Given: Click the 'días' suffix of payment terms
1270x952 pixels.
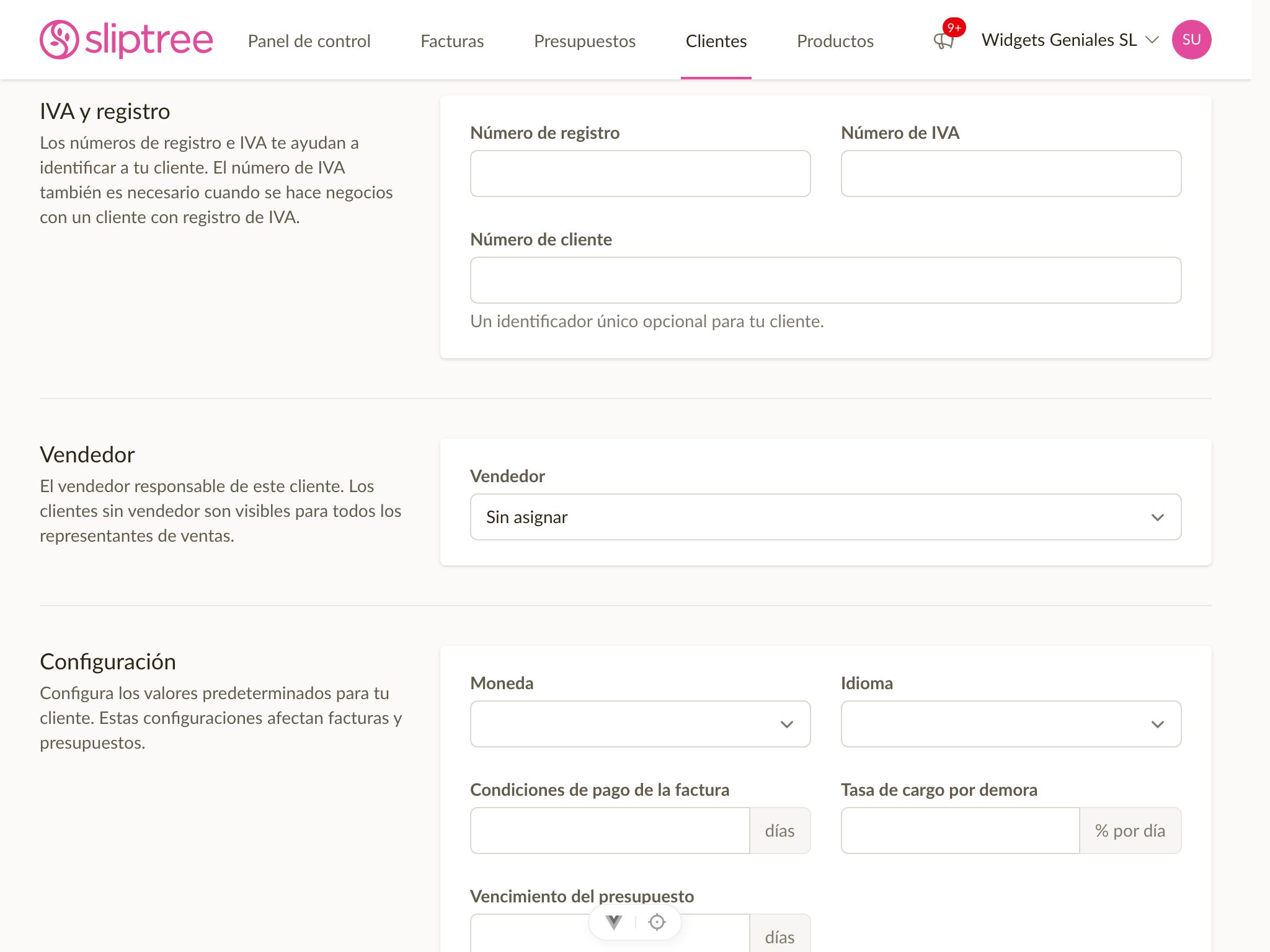Looking at the screenshot, I should point(779,831).
